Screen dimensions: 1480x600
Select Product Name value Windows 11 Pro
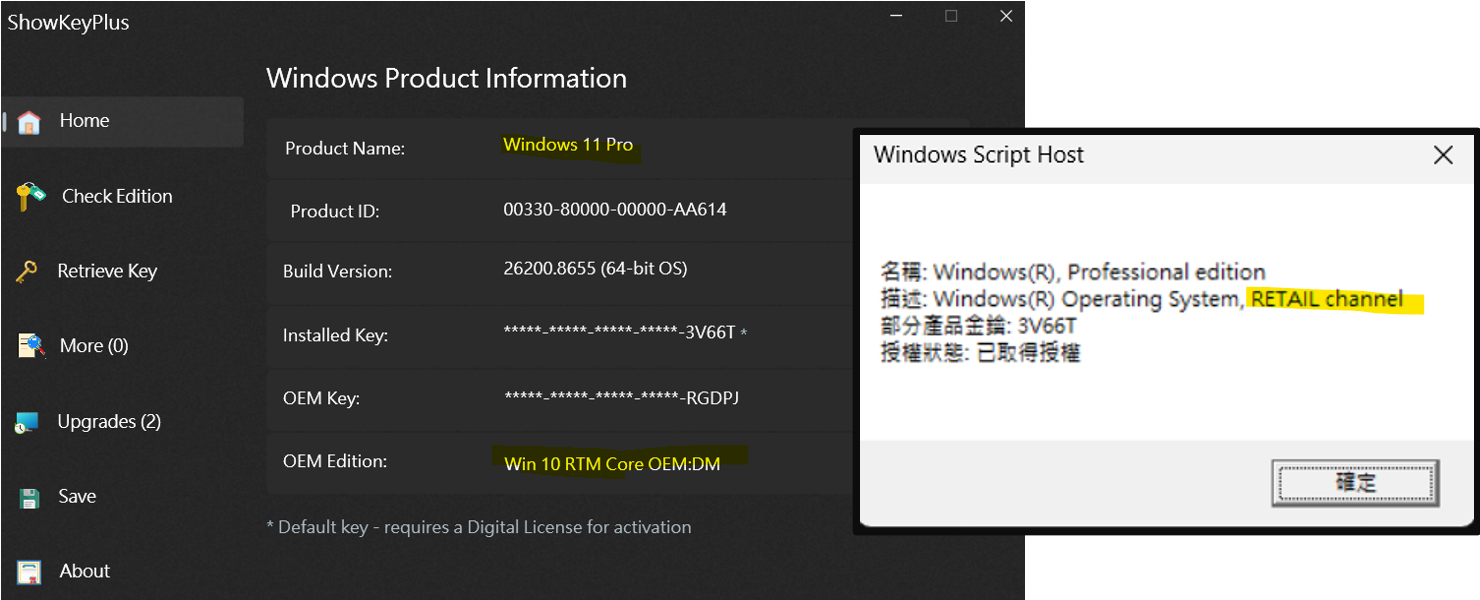coord(568,145)
